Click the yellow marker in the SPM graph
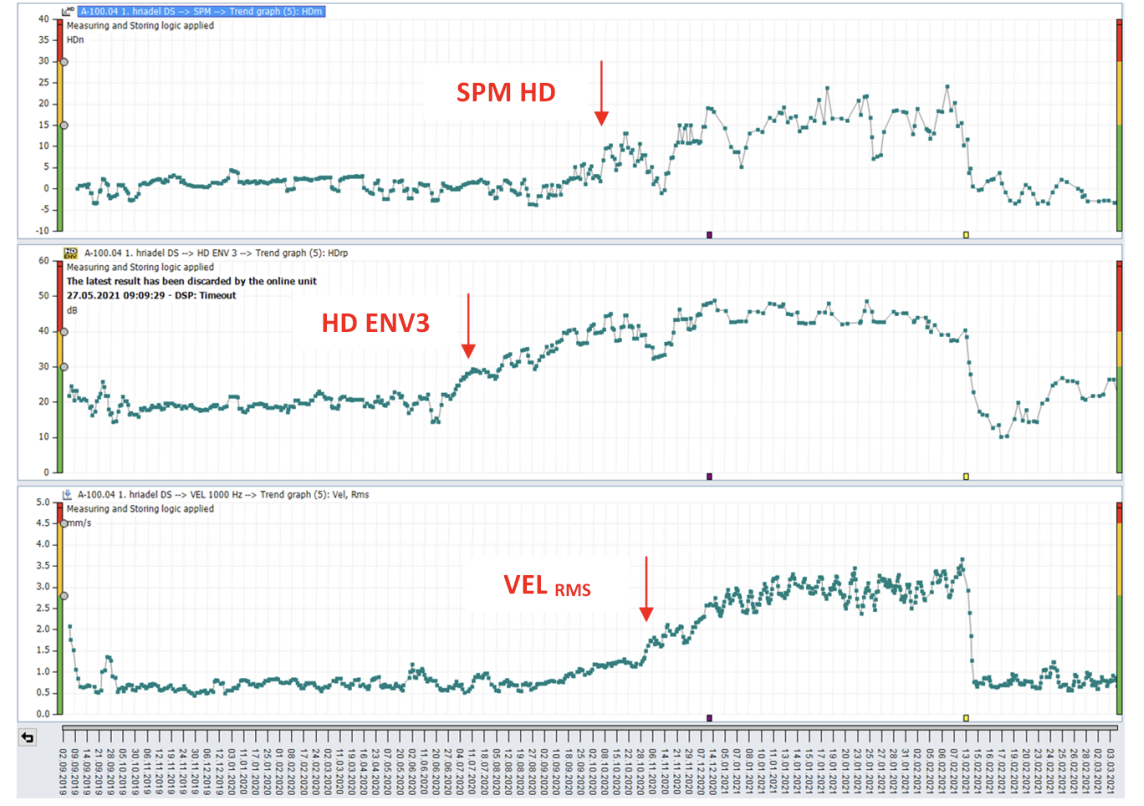1144x806 pixels. click(x=966, y=235)
